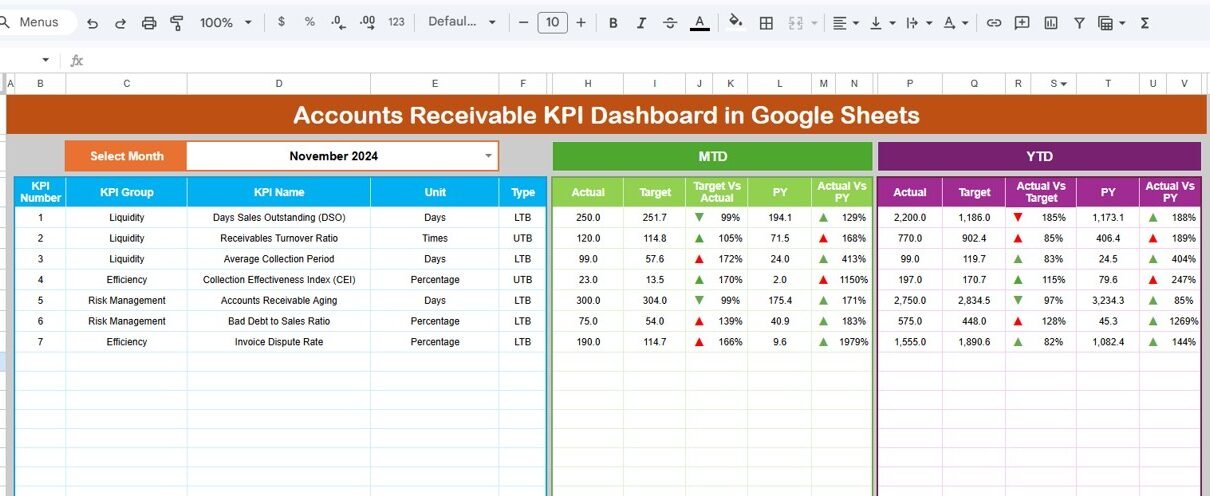Toggle italic formatting
The image size is (1210, 496).
click(x=641, y=22)
